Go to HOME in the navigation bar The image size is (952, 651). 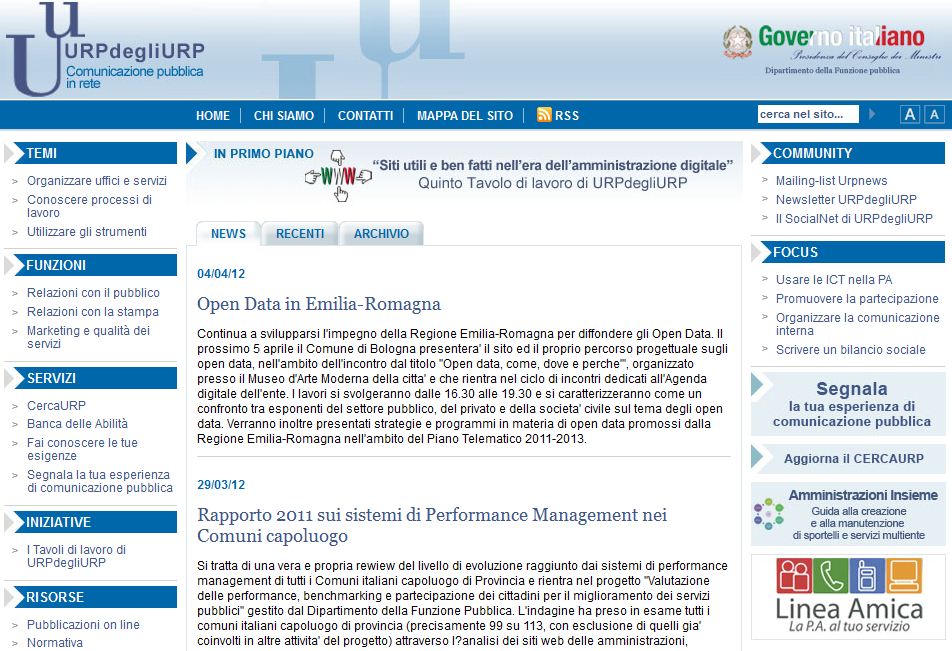(212, 115)
